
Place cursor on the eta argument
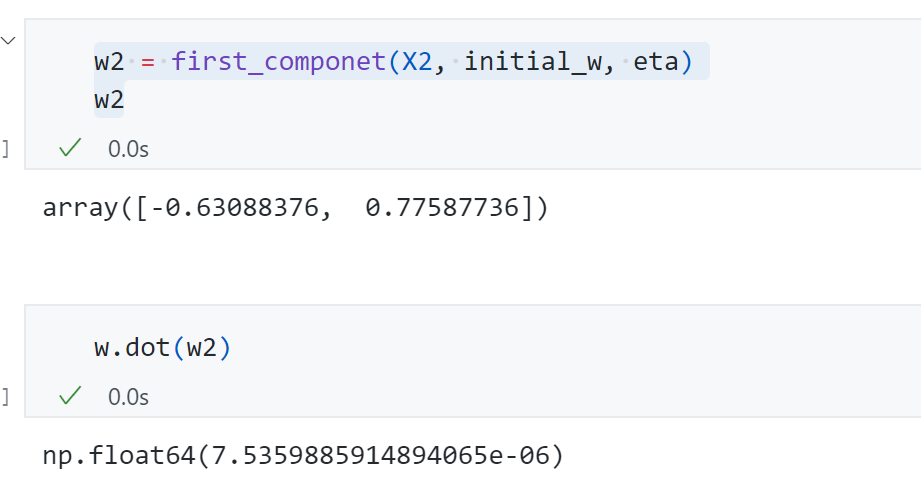pos(656,62)
